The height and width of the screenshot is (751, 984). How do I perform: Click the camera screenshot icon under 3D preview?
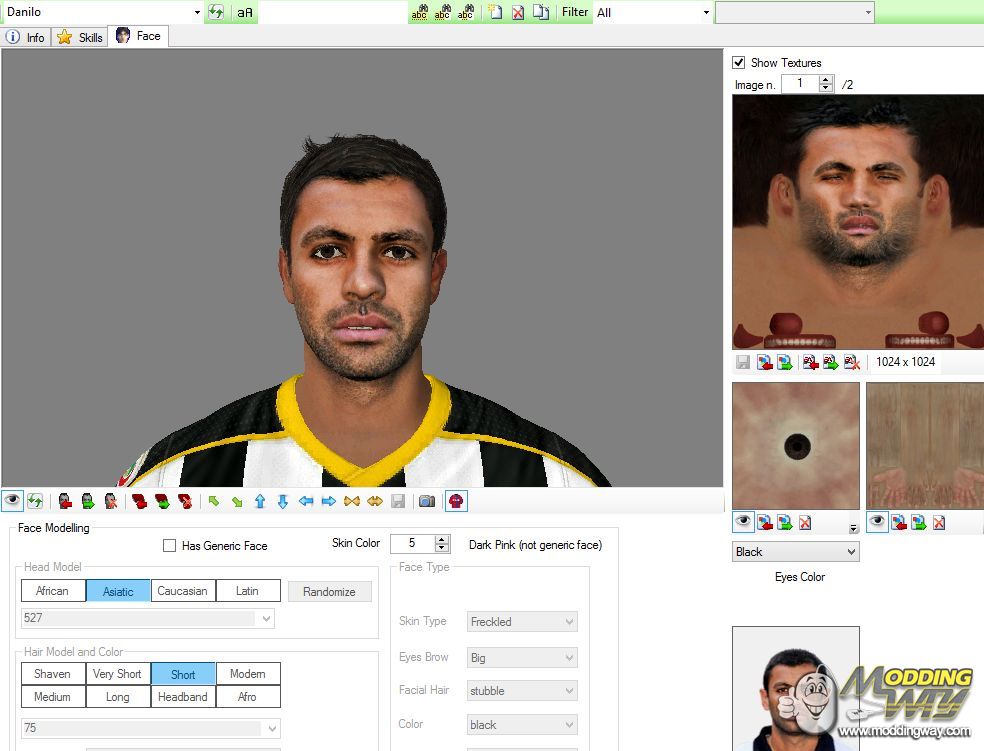point(427,501)
